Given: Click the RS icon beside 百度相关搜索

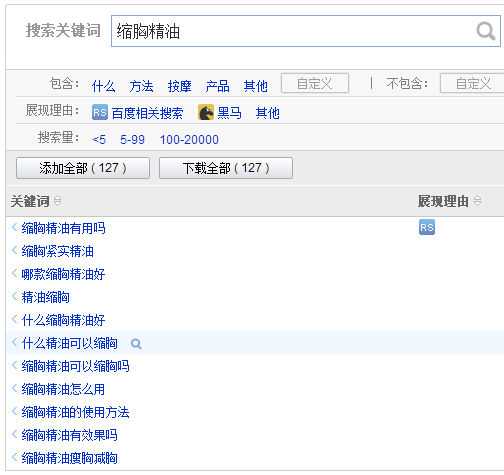Looking at the screenshot, I should point(100,112).
